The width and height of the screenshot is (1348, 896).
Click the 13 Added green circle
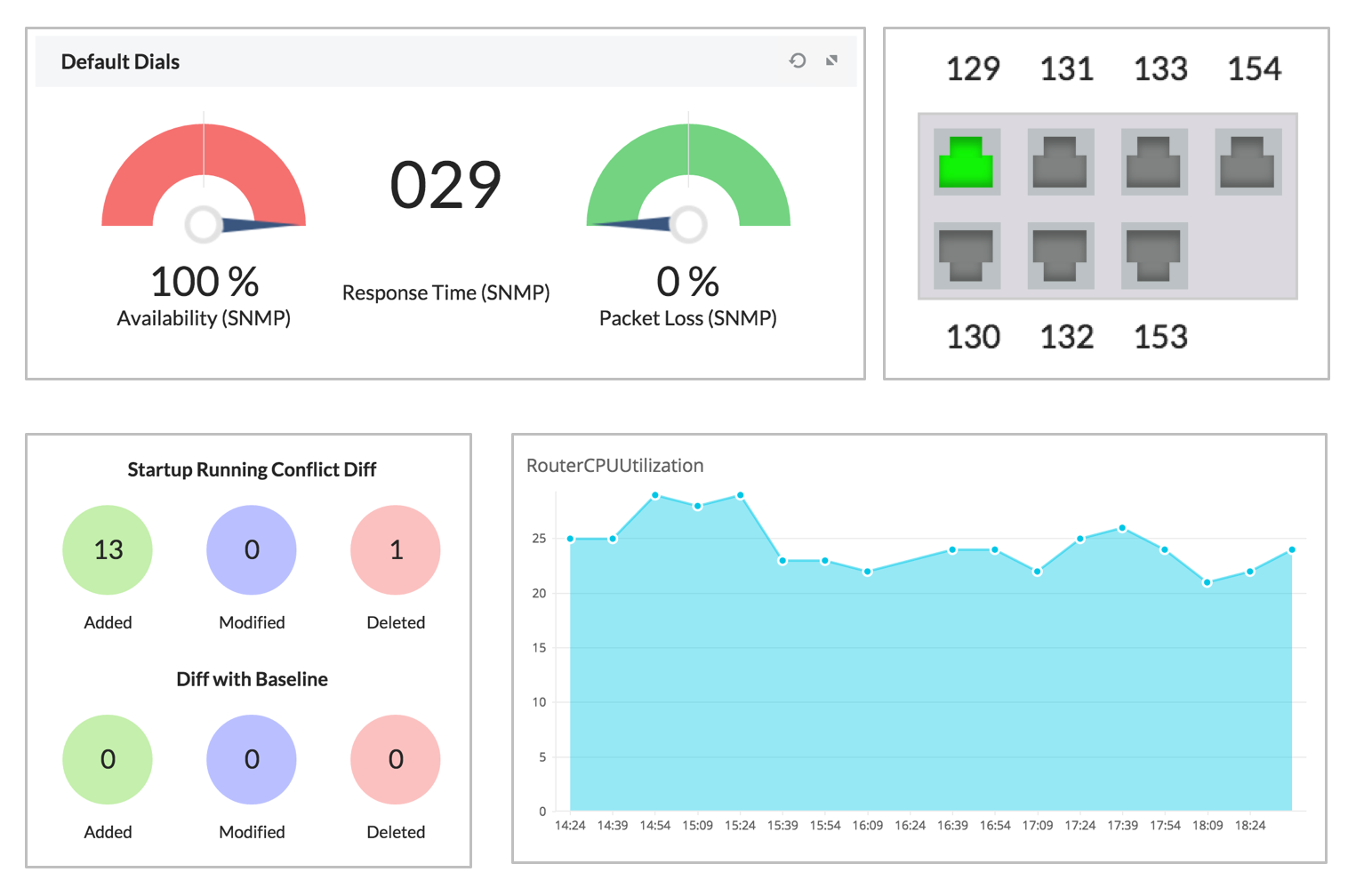(108, 550)
